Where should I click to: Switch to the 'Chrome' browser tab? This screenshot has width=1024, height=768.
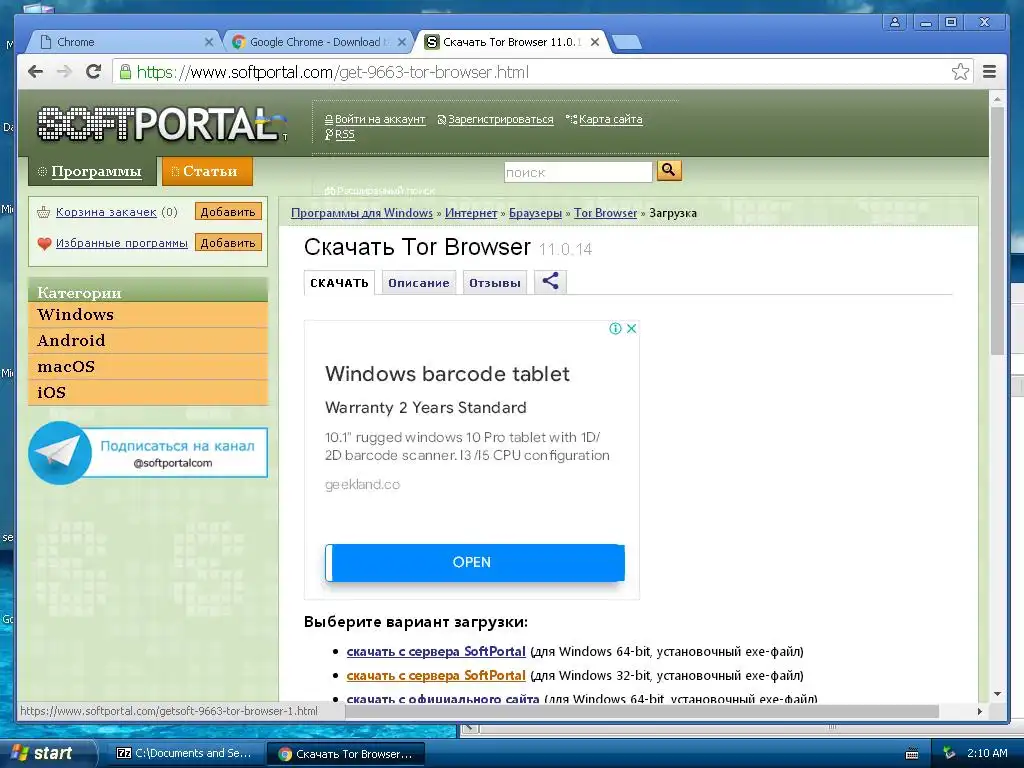(124, 42)
